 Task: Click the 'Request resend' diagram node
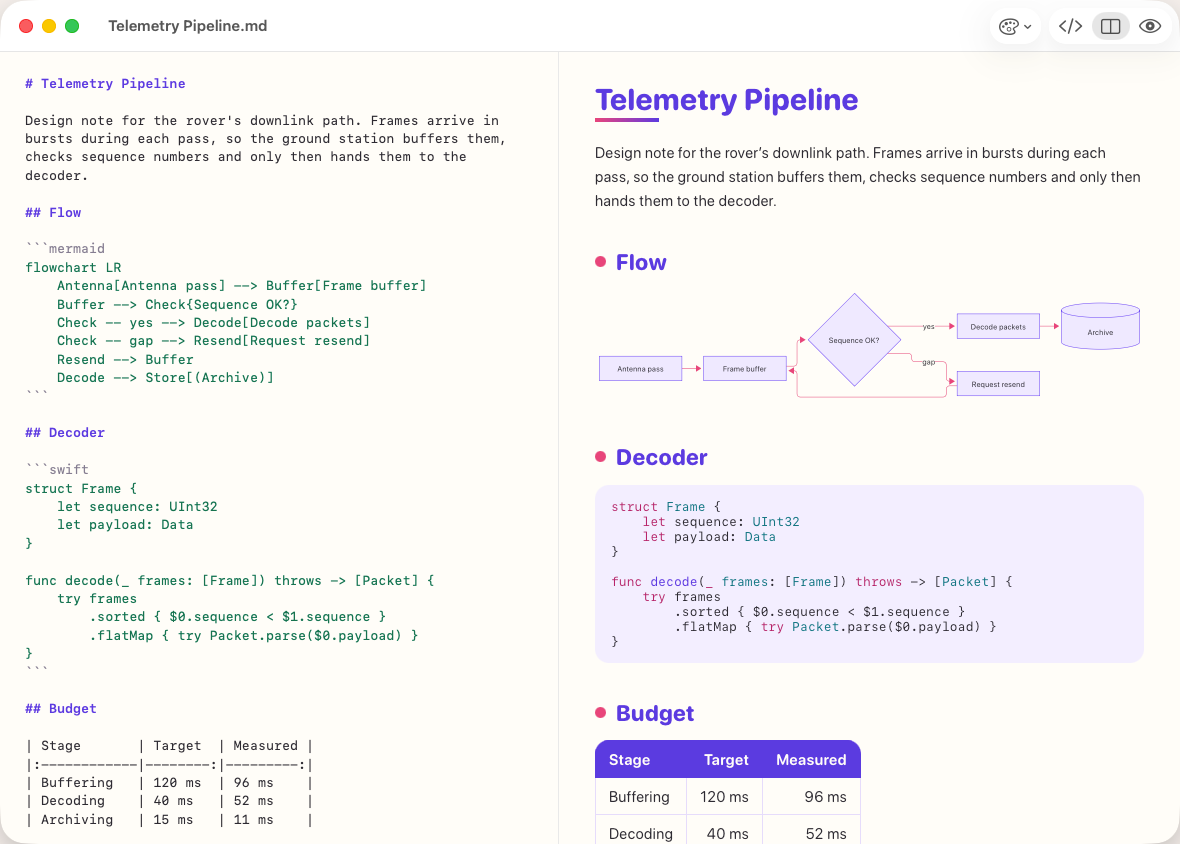coord(998,384)
